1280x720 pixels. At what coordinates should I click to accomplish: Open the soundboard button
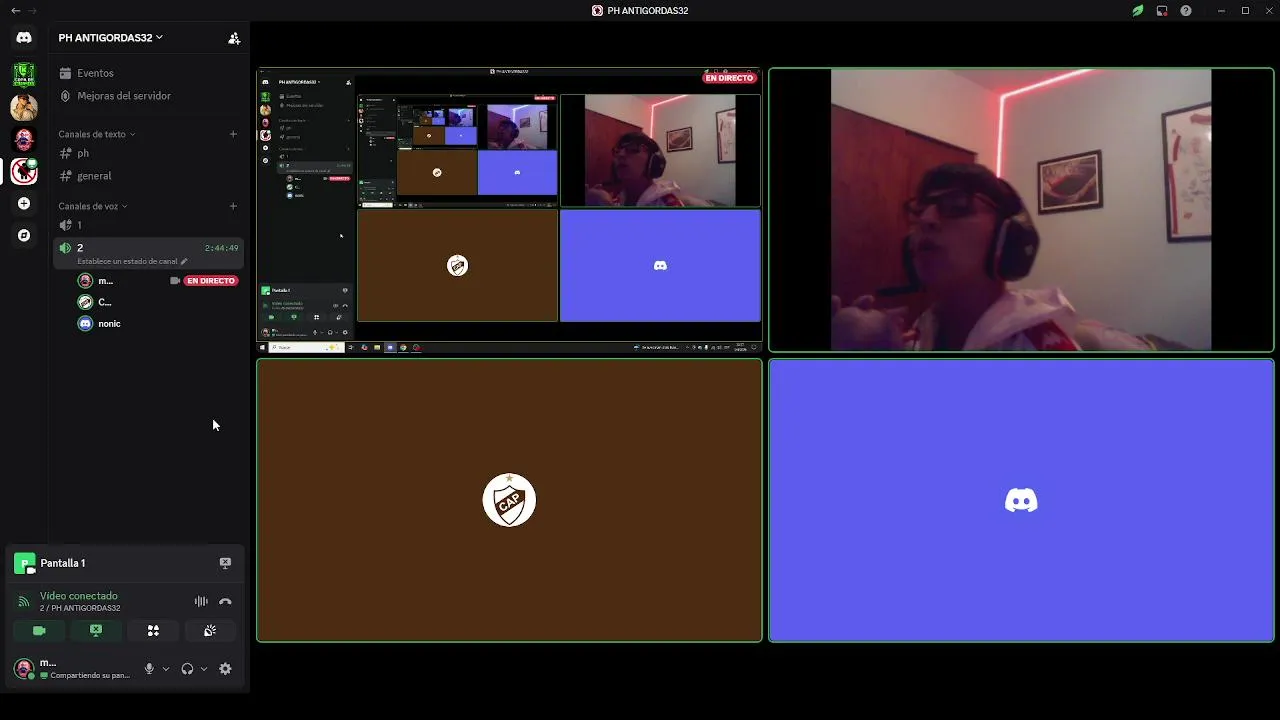click(x=210, y=631)
